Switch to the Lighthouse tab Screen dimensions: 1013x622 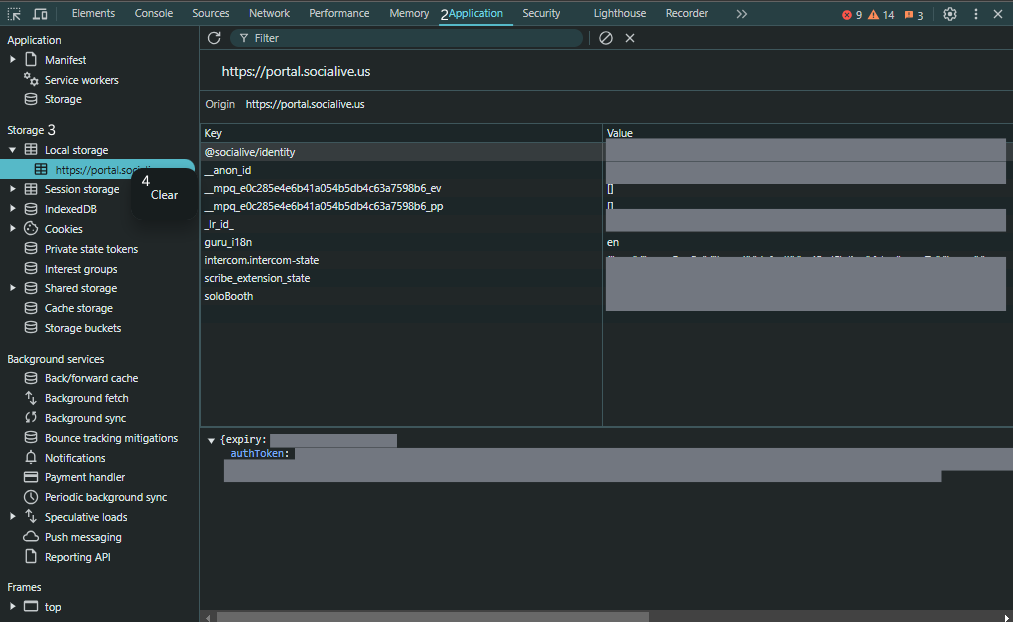pos(620,14)
